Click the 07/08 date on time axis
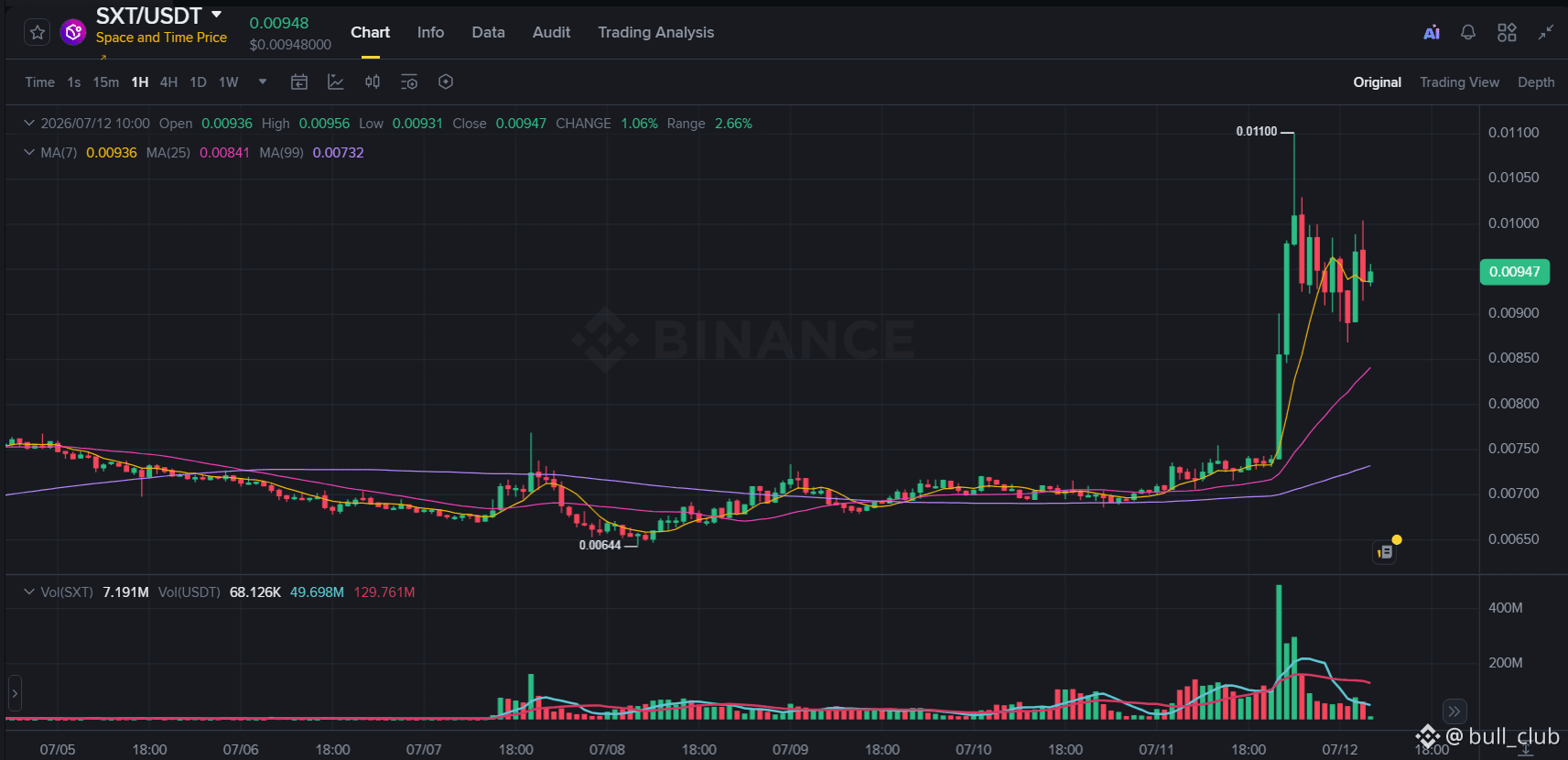This screenshot has height=760, width=1568. 607,750
